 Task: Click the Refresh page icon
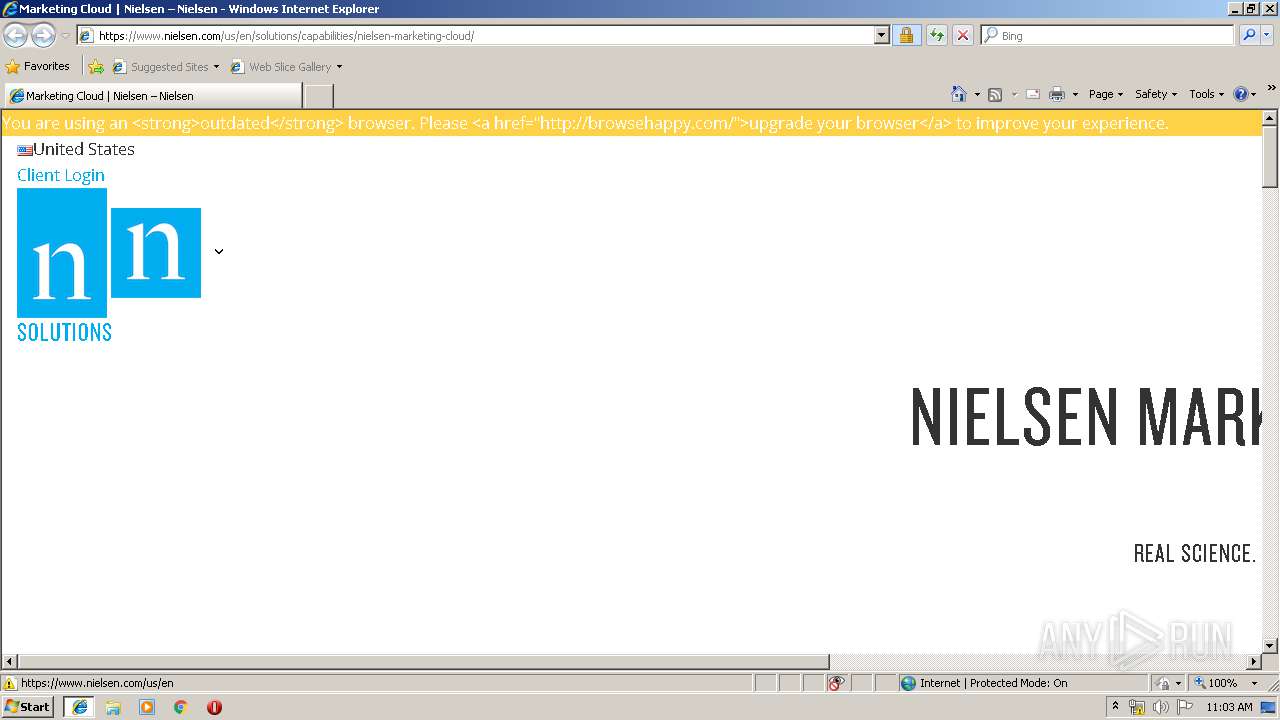pos(936,35)
